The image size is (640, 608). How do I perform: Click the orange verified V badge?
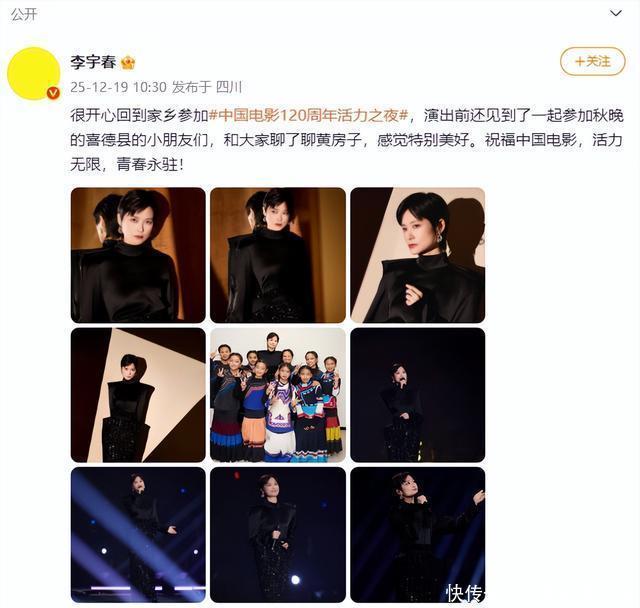click(x=53, y=93)
